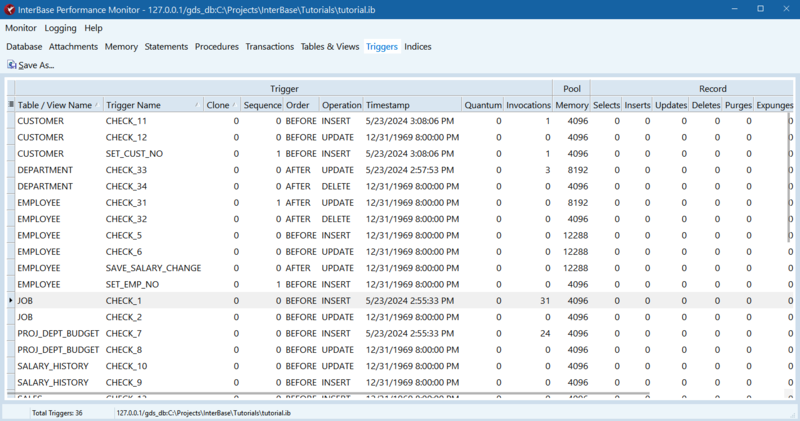
Task: Sort by Clone column header
Action: coord(221,105)
